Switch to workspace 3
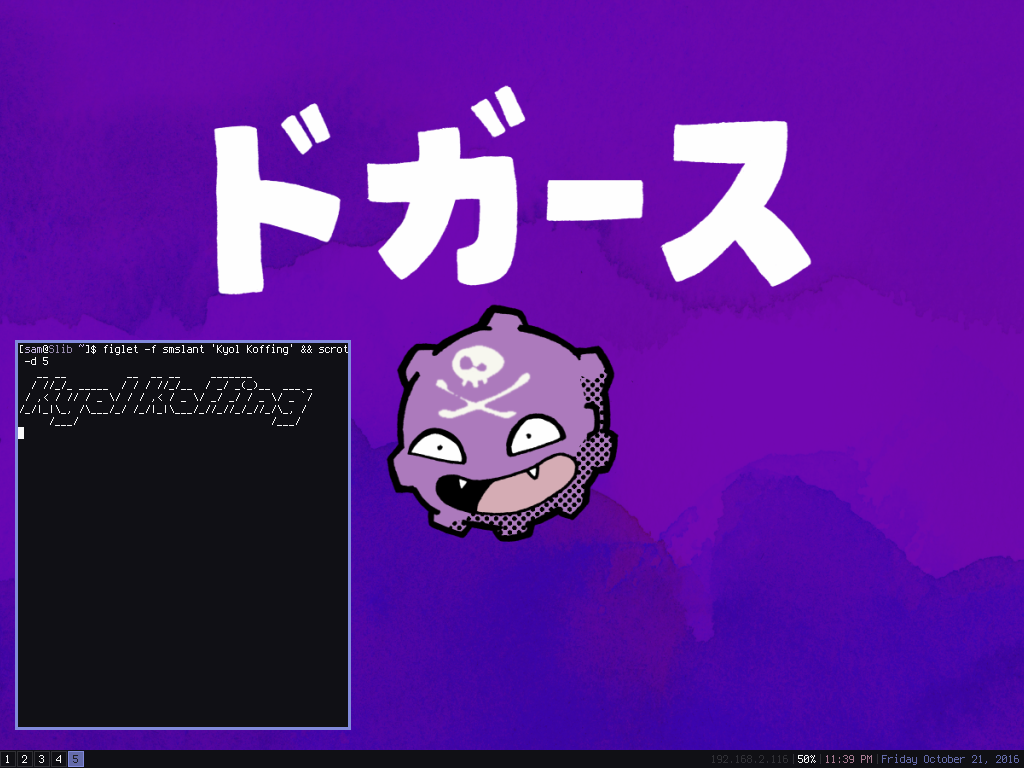The height and width of the screenshot is (768, 1024). (42, 759)
